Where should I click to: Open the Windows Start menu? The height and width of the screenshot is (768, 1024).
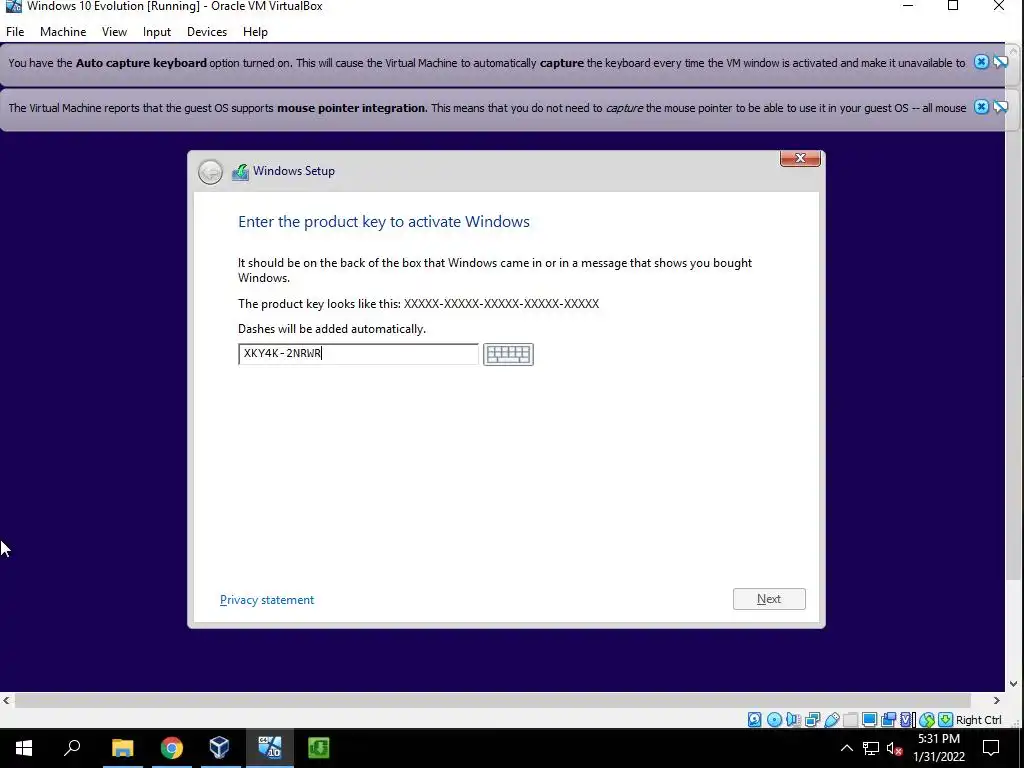pos(24,748)
